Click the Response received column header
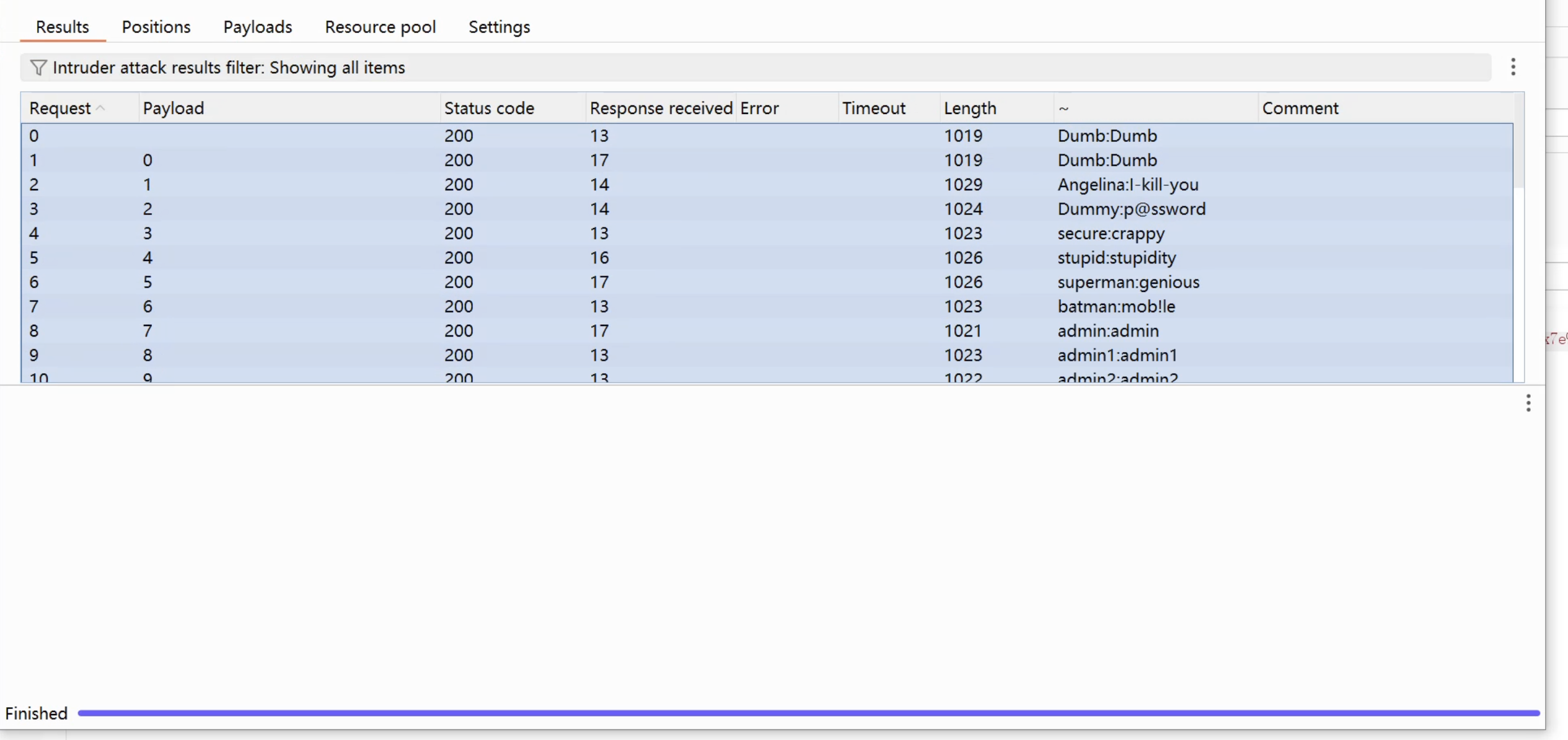The height and width of the screenshot is (740, 1568). [x=661, y=108]
